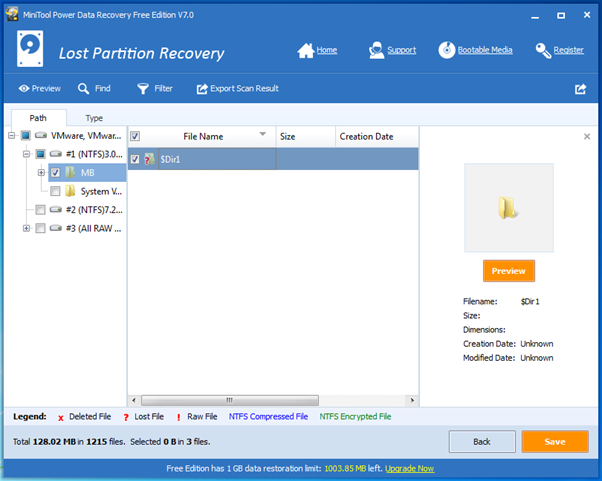Click the Export Scan Result icon
This screenshot has width=602, height=481.
coord(202,89)
